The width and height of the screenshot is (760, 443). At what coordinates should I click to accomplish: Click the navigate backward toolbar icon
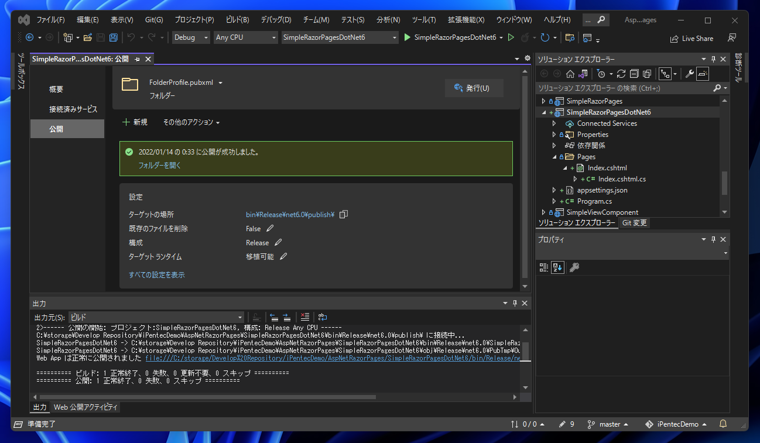tap(30, 37)
